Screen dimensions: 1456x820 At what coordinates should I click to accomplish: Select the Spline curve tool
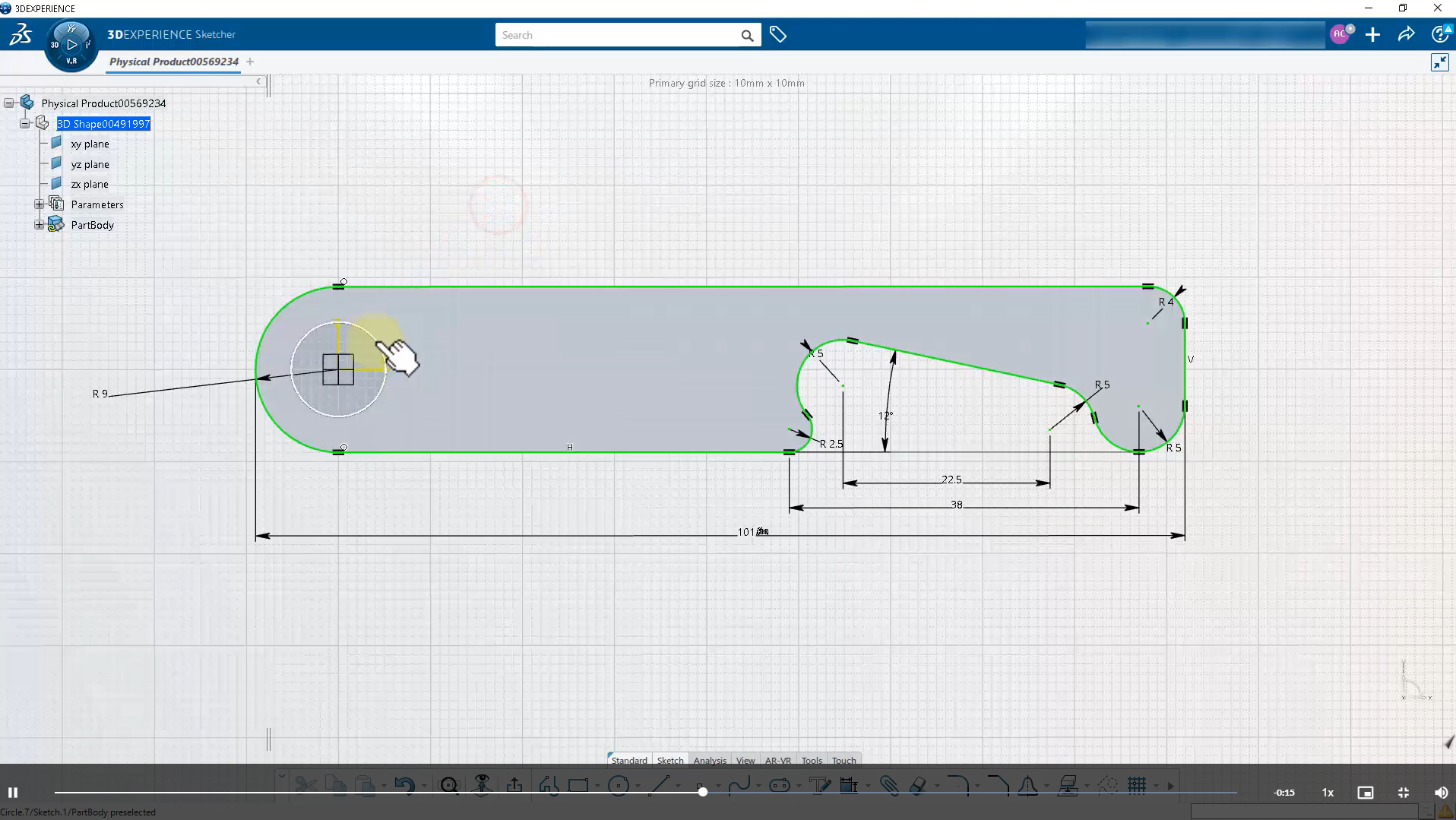739,785
